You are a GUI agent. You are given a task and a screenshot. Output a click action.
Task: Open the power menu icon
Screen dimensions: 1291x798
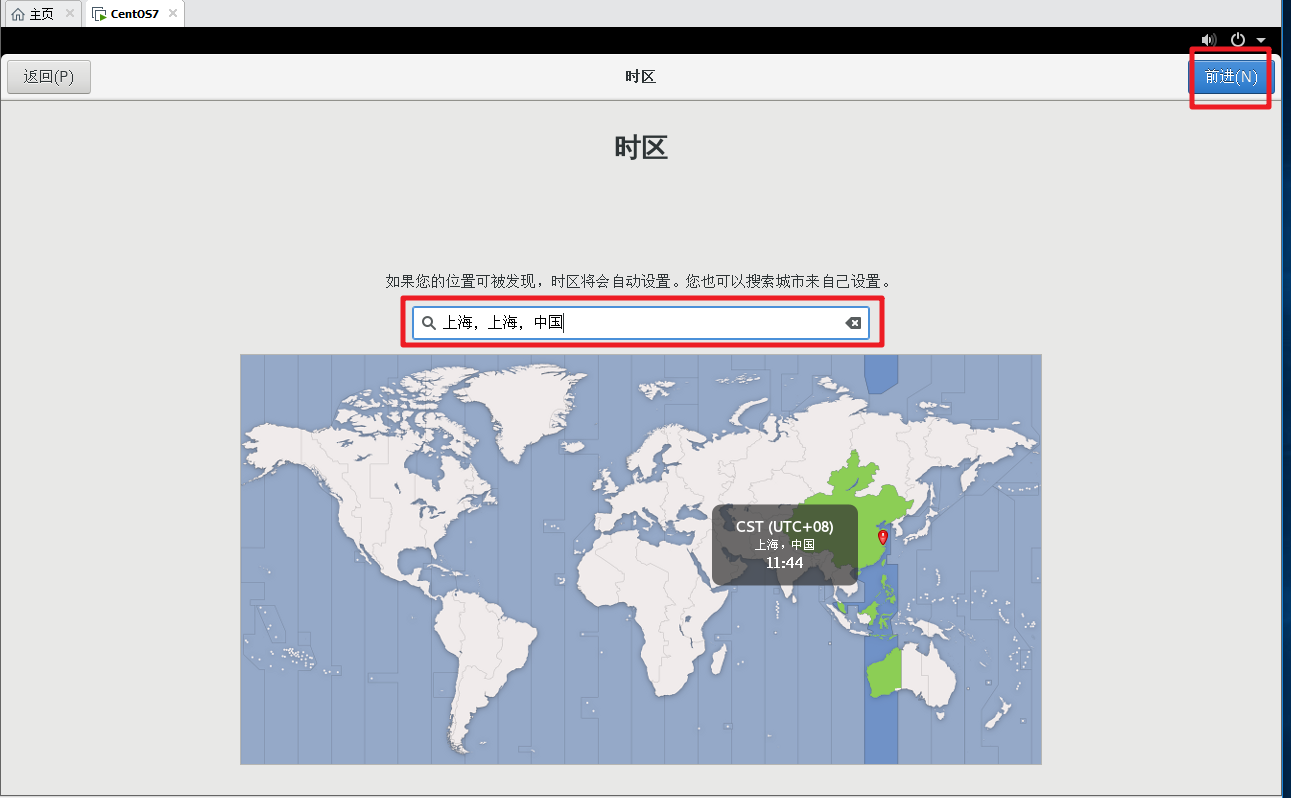[1238, 40]
